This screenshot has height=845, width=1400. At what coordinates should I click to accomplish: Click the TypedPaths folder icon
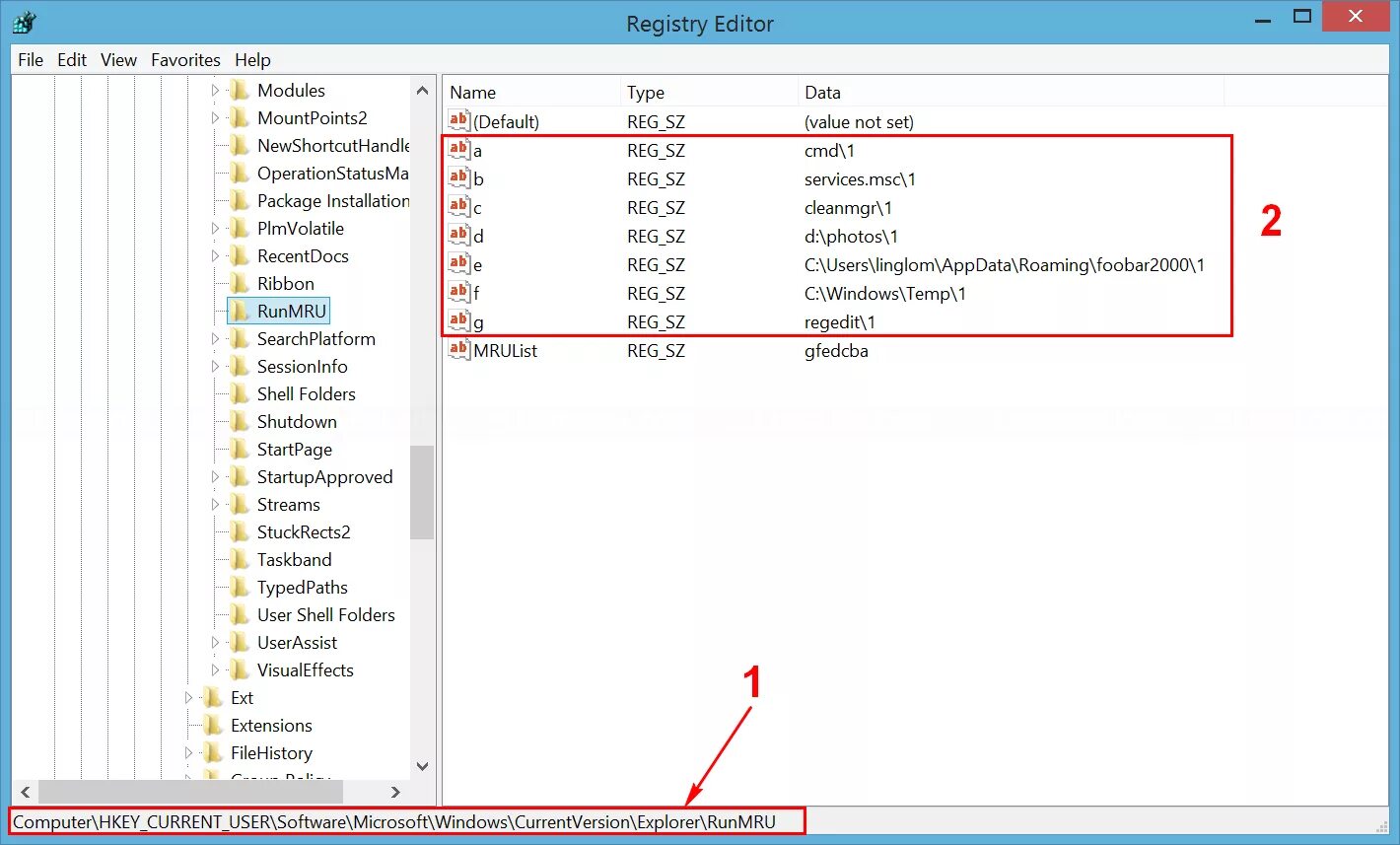click(x=240, y=588)
